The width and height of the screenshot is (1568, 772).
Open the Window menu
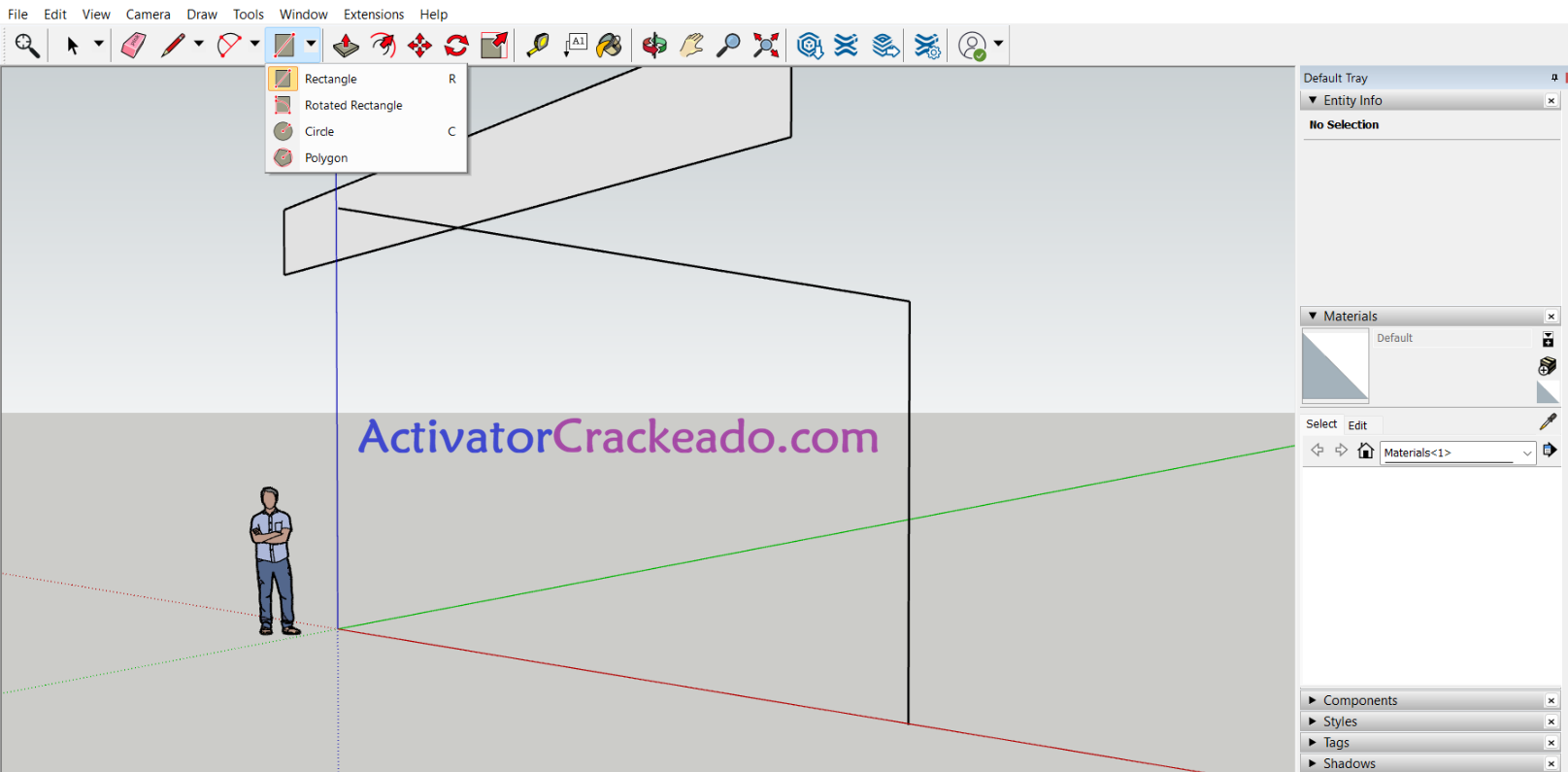point(304,14)
